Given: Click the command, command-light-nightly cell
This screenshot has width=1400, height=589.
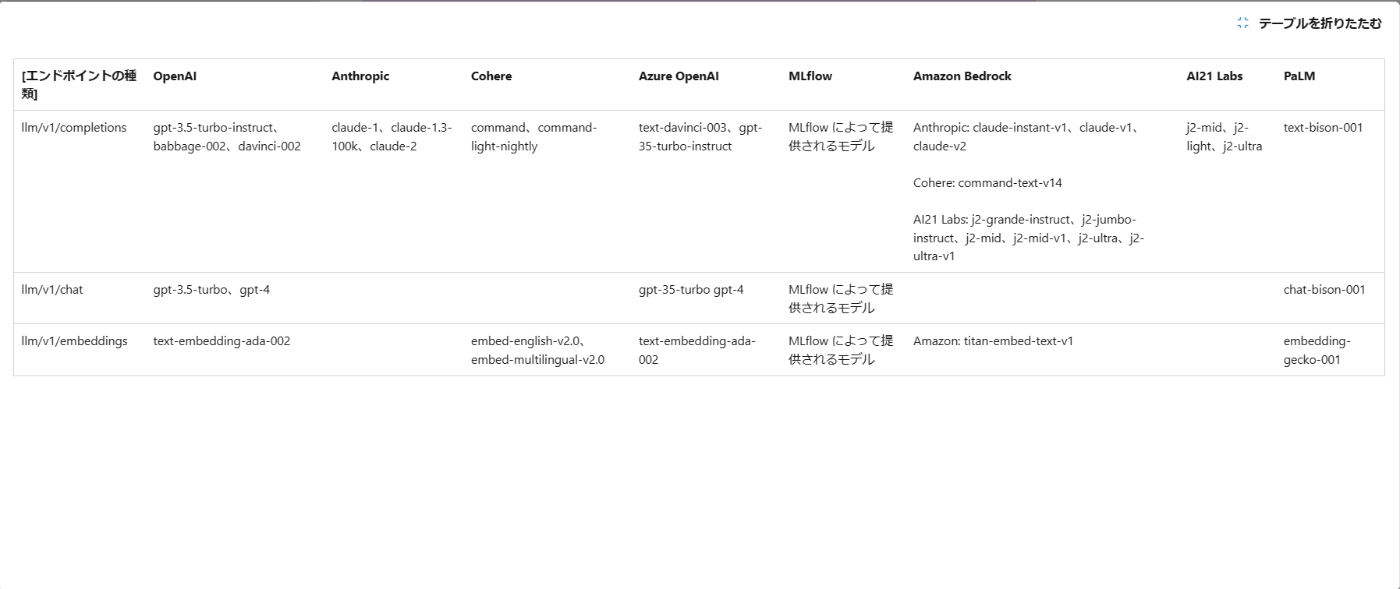Looking at the screenshot, I should pos(534,137).
